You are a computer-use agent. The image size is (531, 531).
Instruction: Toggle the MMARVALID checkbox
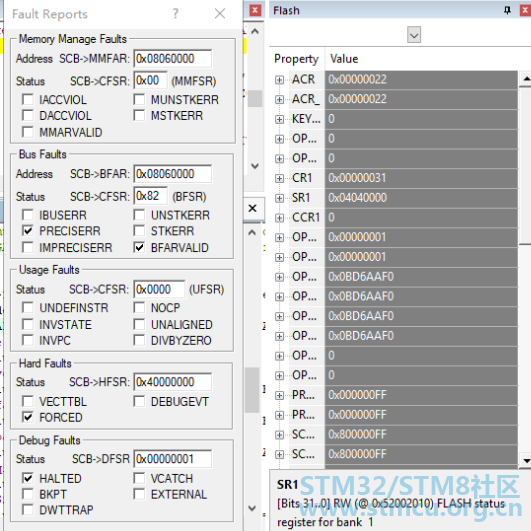[28, 132]
